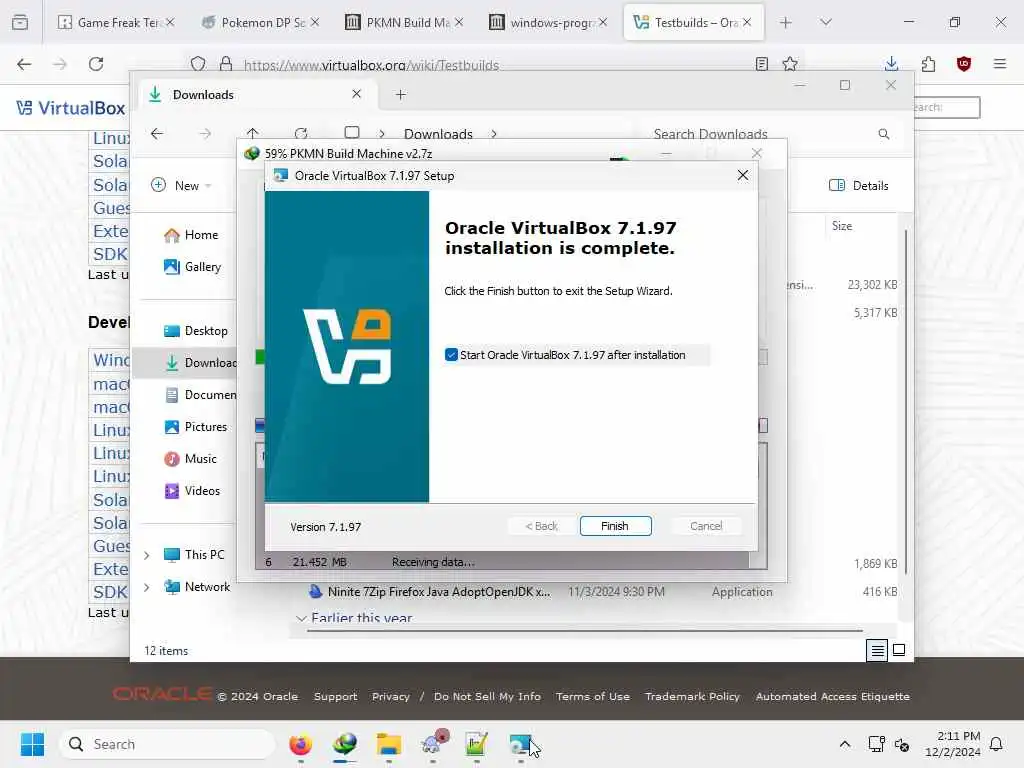
Task: Toggle Firefox reader view
Action: point(761,64)
